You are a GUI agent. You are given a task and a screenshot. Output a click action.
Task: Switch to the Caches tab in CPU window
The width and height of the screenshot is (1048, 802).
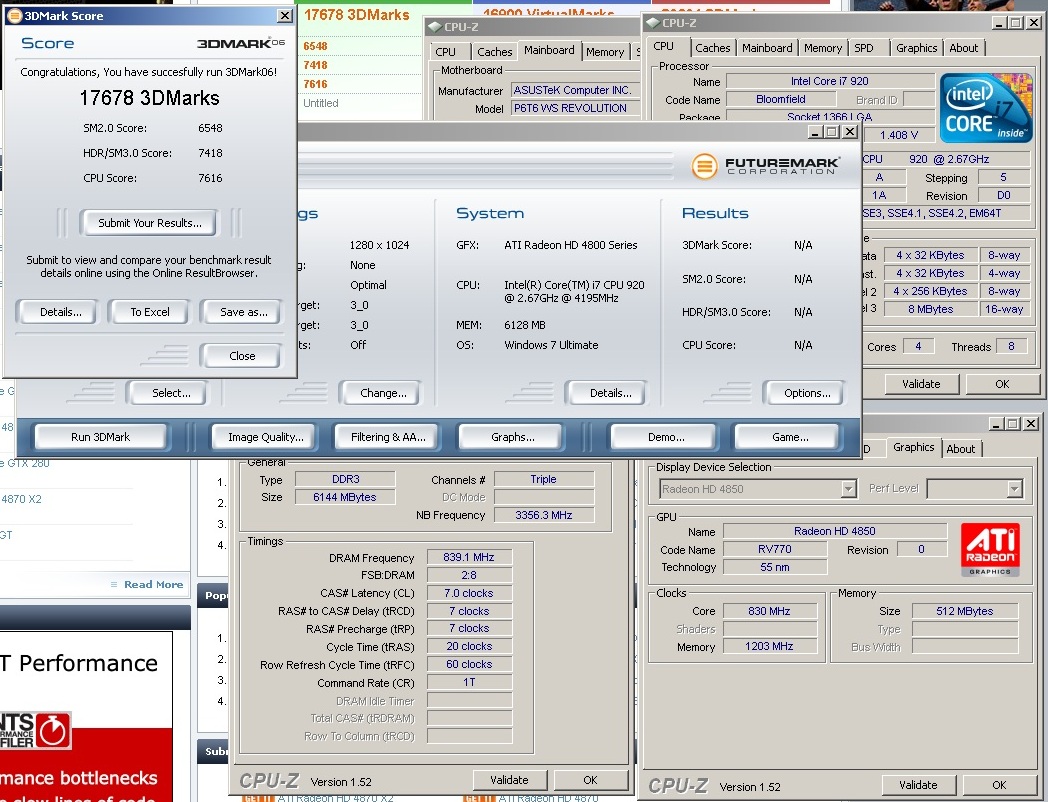pyautogui.click(x=712, y=47)
